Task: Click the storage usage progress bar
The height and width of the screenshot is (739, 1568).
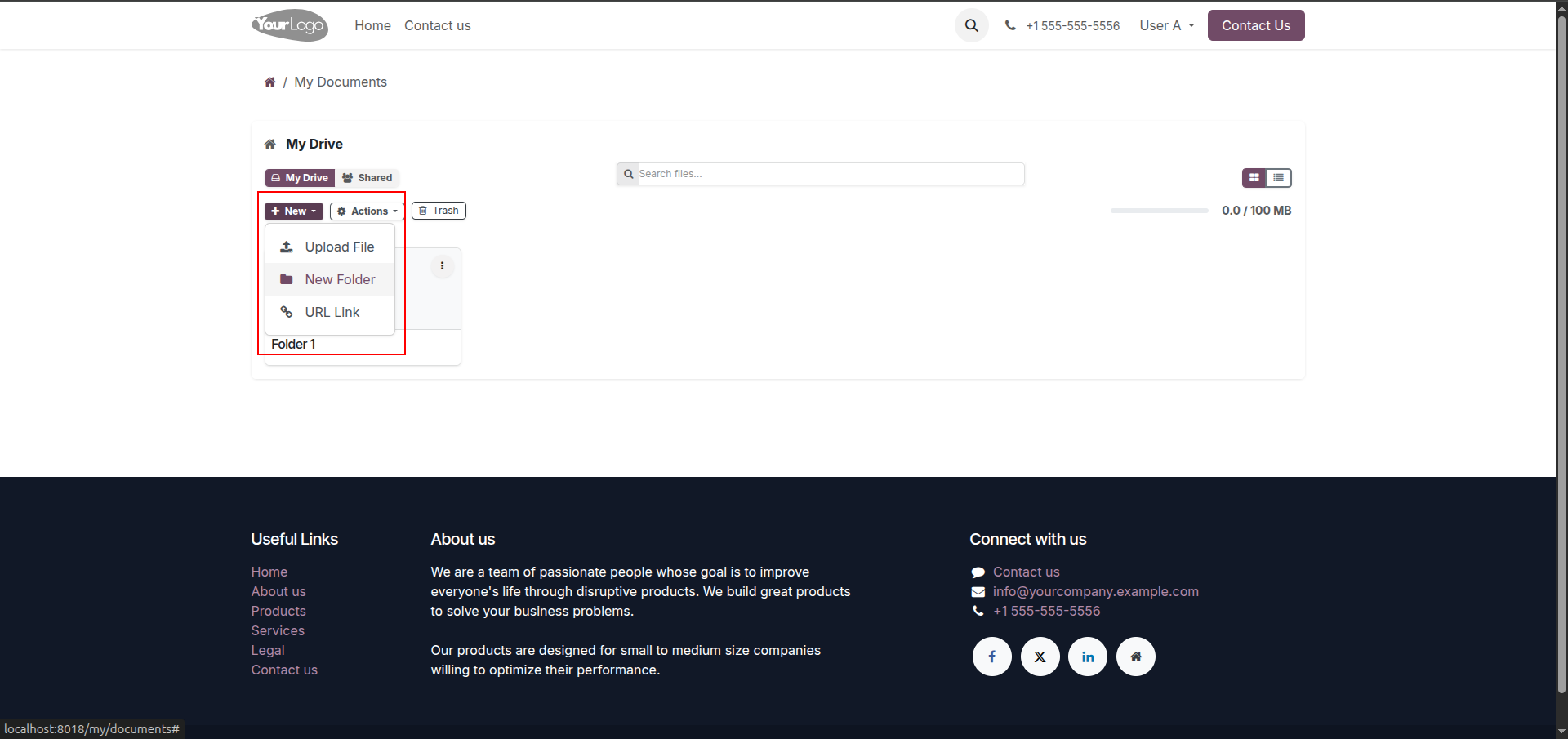Action: pyautogui.click(x=1160, y=211)
